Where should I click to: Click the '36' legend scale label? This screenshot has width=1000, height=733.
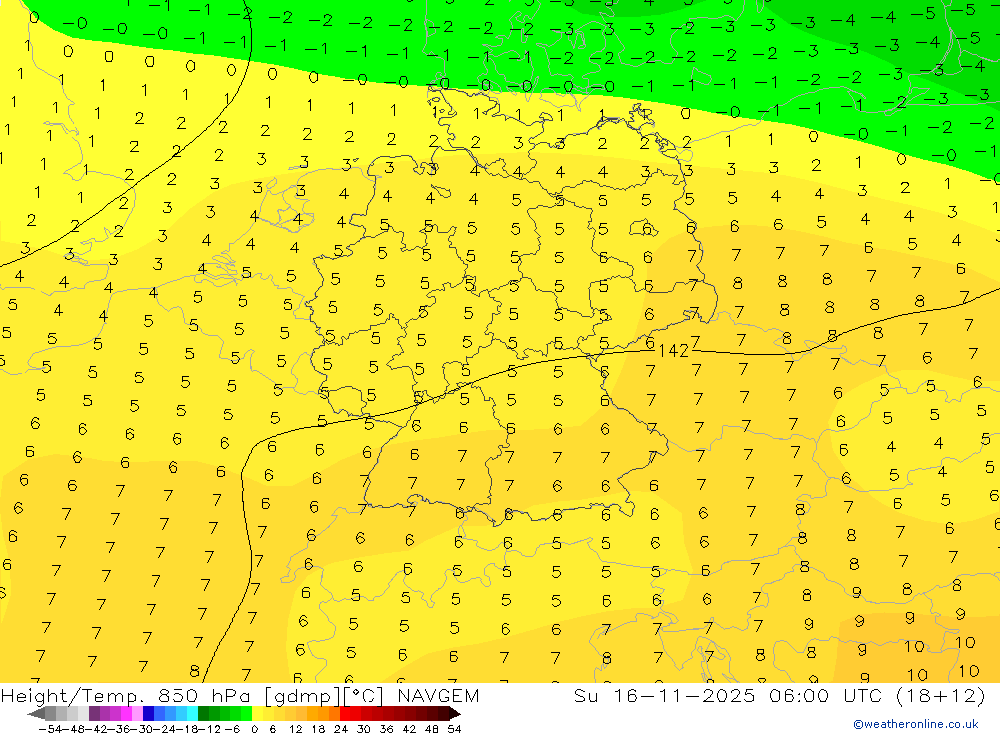coord(386,729)
